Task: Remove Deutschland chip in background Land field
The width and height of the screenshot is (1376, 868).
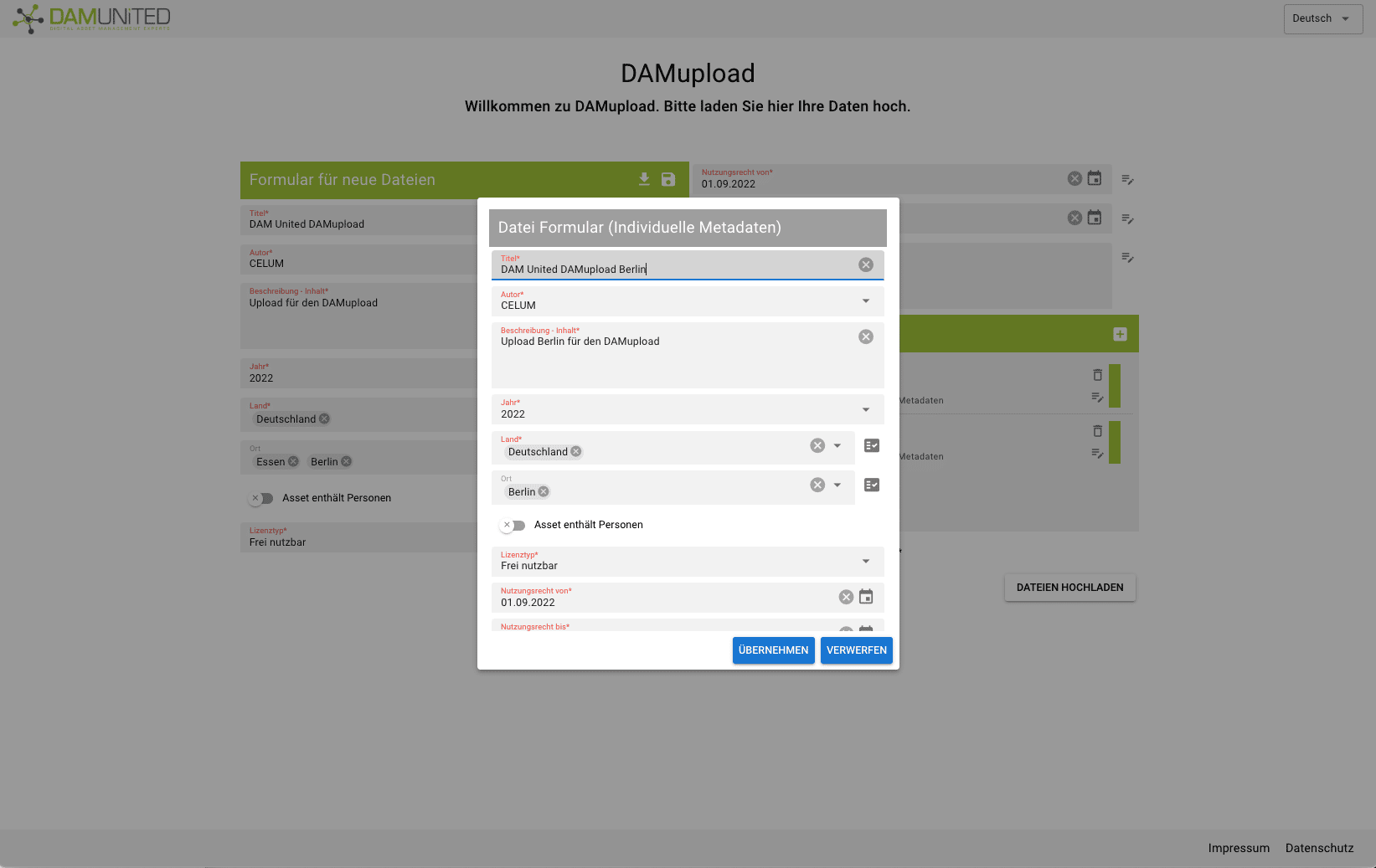Action: tap(324, 419)
